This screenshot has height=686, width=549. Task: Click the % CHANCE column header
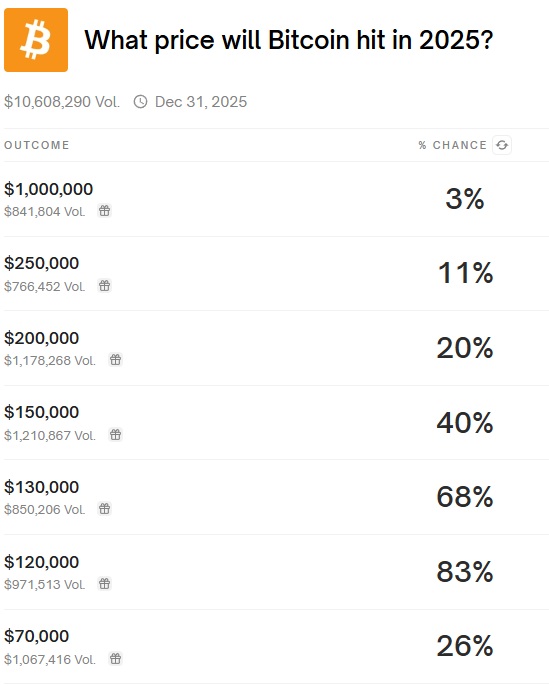coord(453,145)
